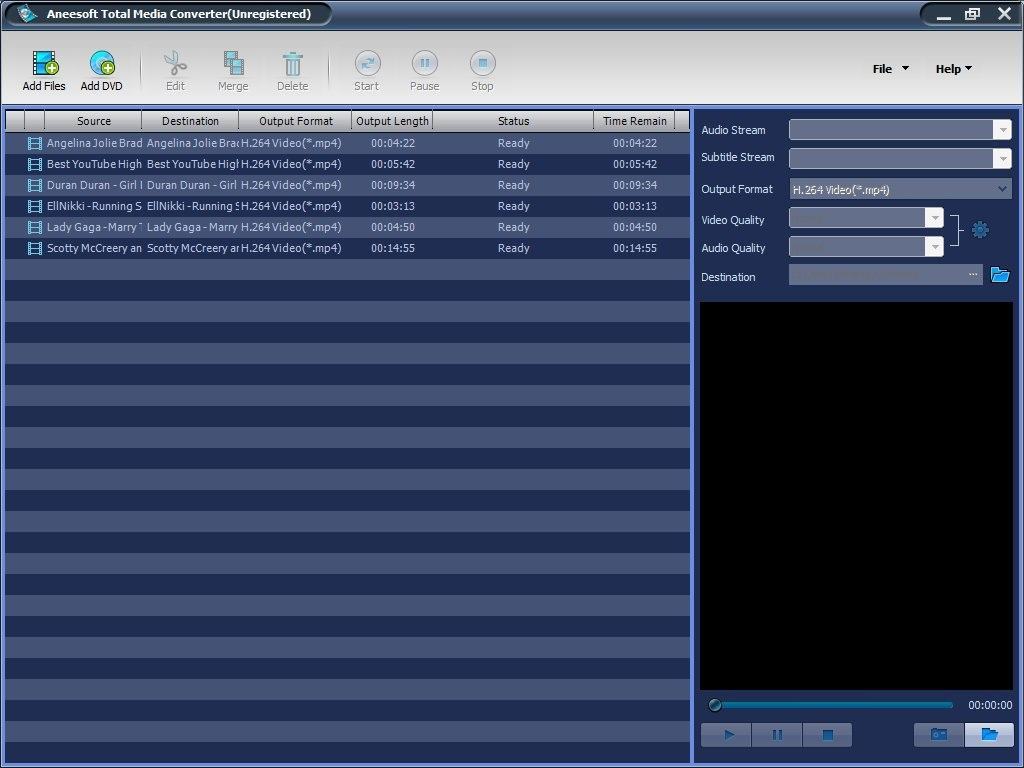
Task: Open advanced settings via gear icon
Action: pyautogui.click(x=980, y=229)
